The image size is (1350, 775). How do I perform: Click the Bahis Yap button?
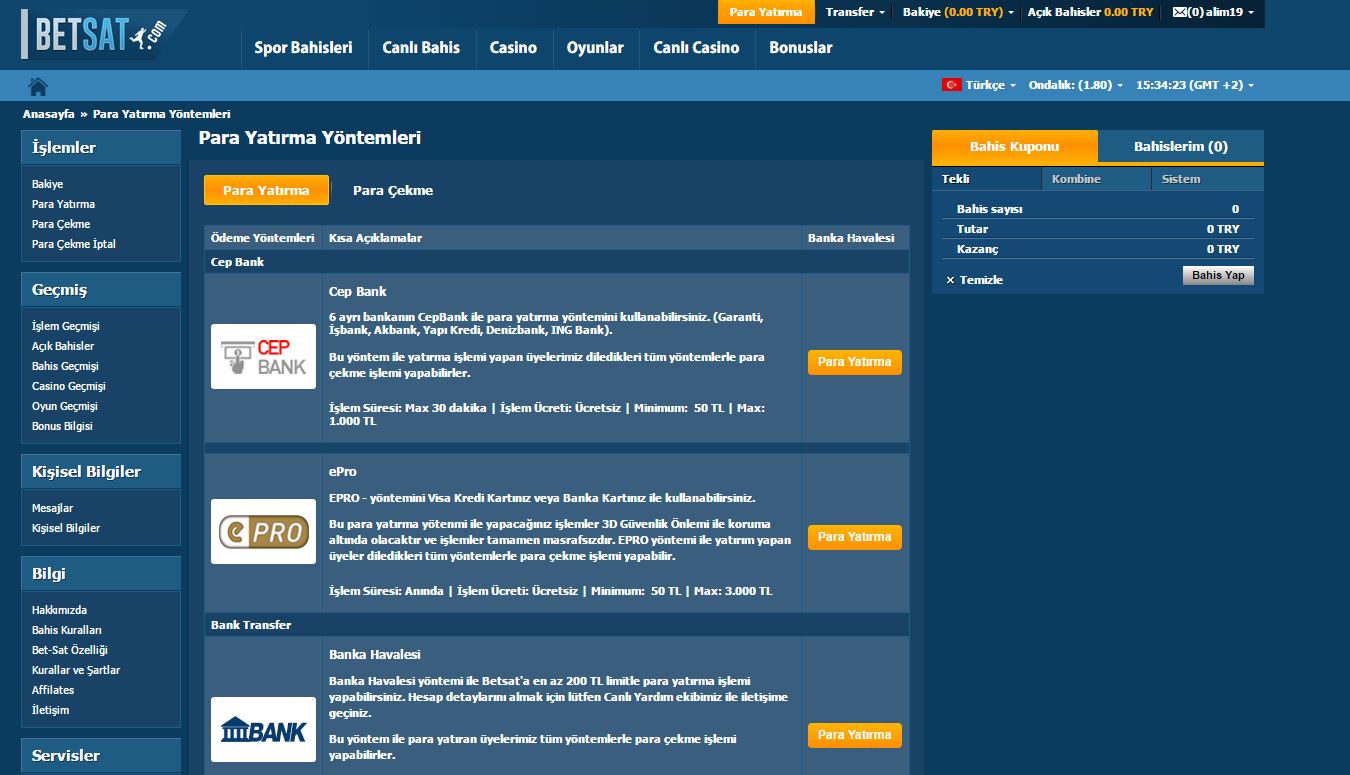(x=1218, y=275)
